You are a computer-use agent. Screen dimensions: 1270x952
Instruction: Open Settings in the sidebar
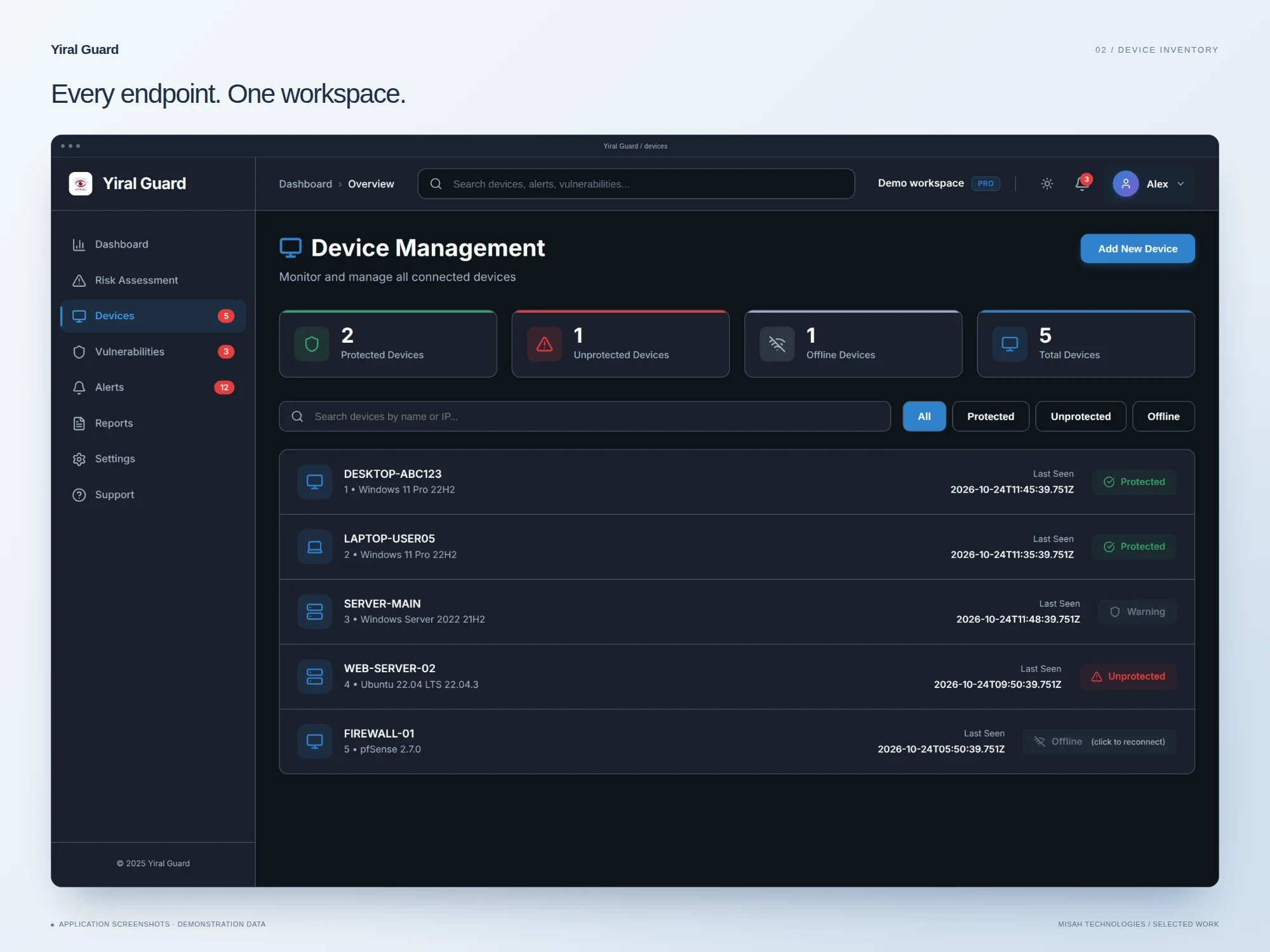pos(153,459)
